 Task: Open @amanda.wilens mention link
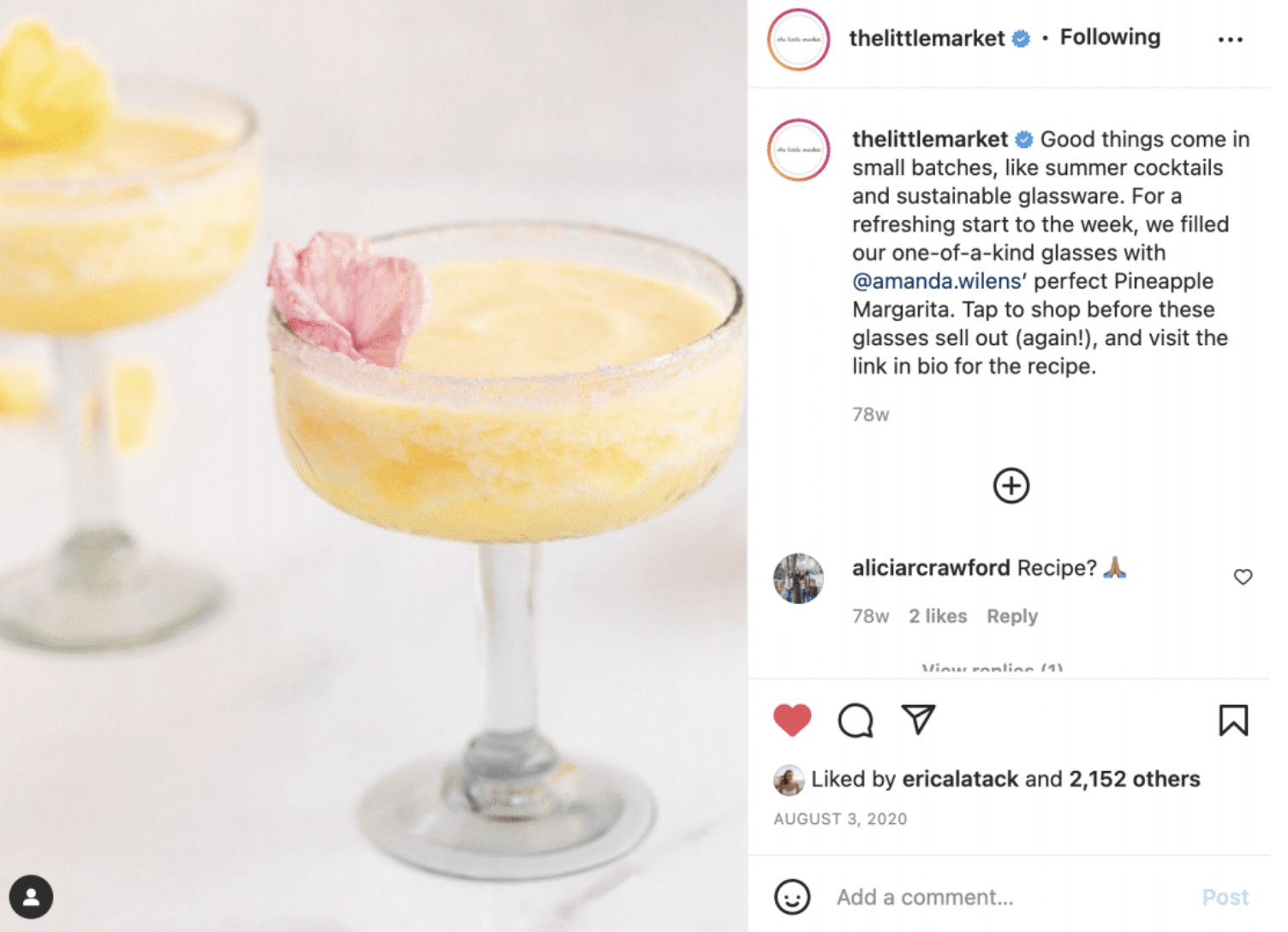pos(936,281)
